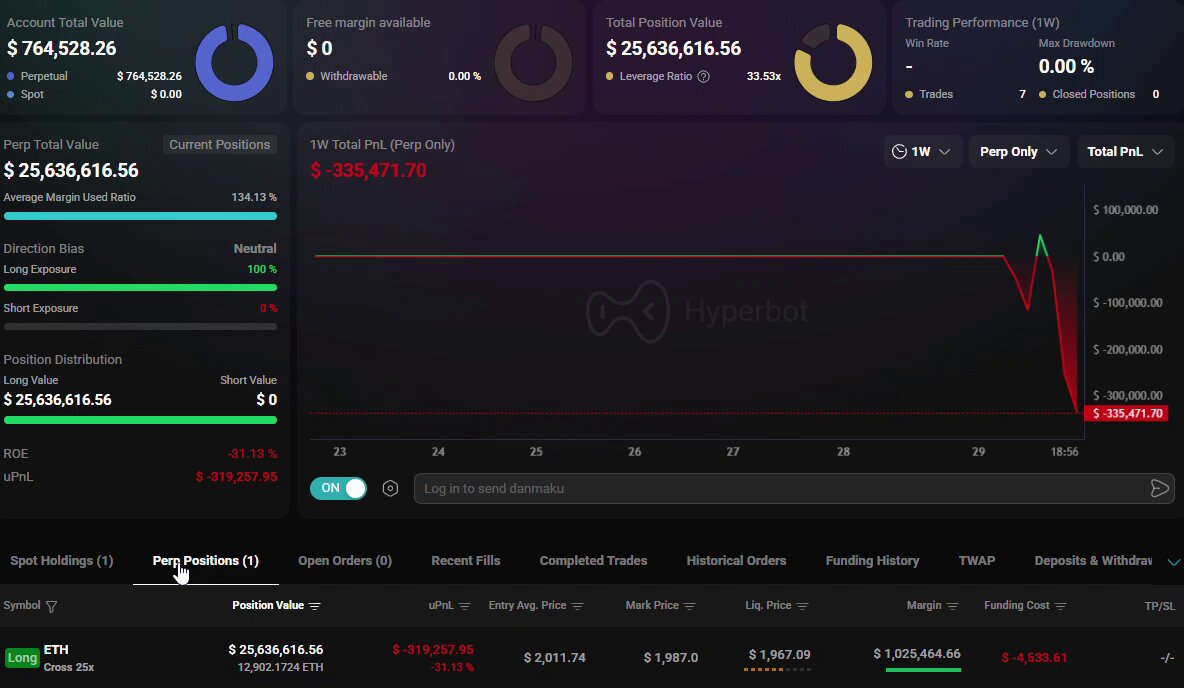1184x688 pixels.
Task: Click the Cross 25x leverage label
Action: click(x=69, y=667)
